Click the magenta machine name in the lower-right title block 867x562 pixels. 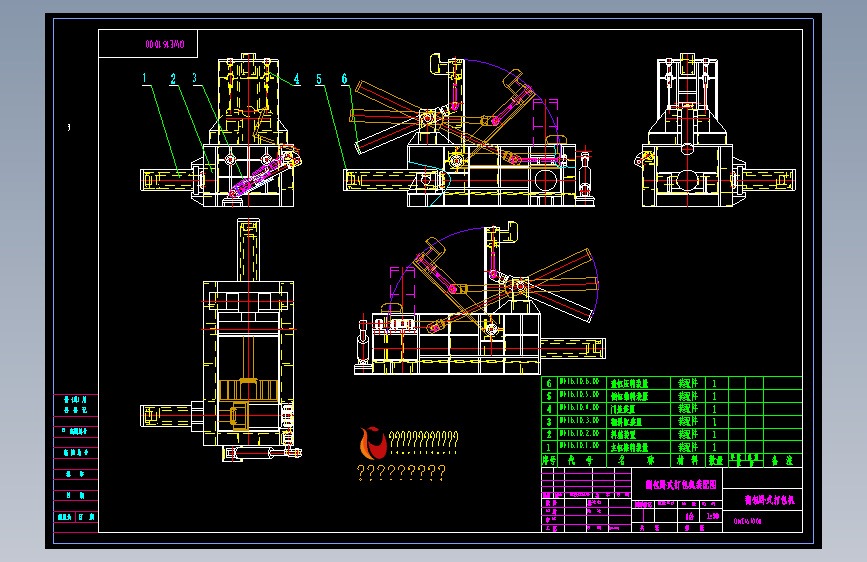click(x=769, y=500)
